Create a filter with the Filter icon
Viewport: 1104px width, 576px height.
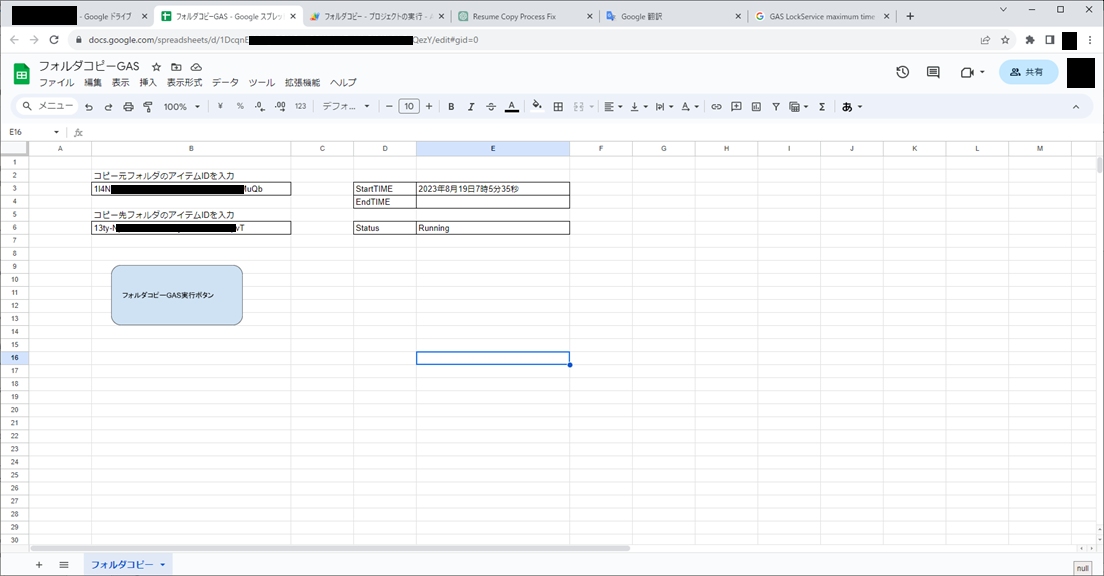coord(776,106)
